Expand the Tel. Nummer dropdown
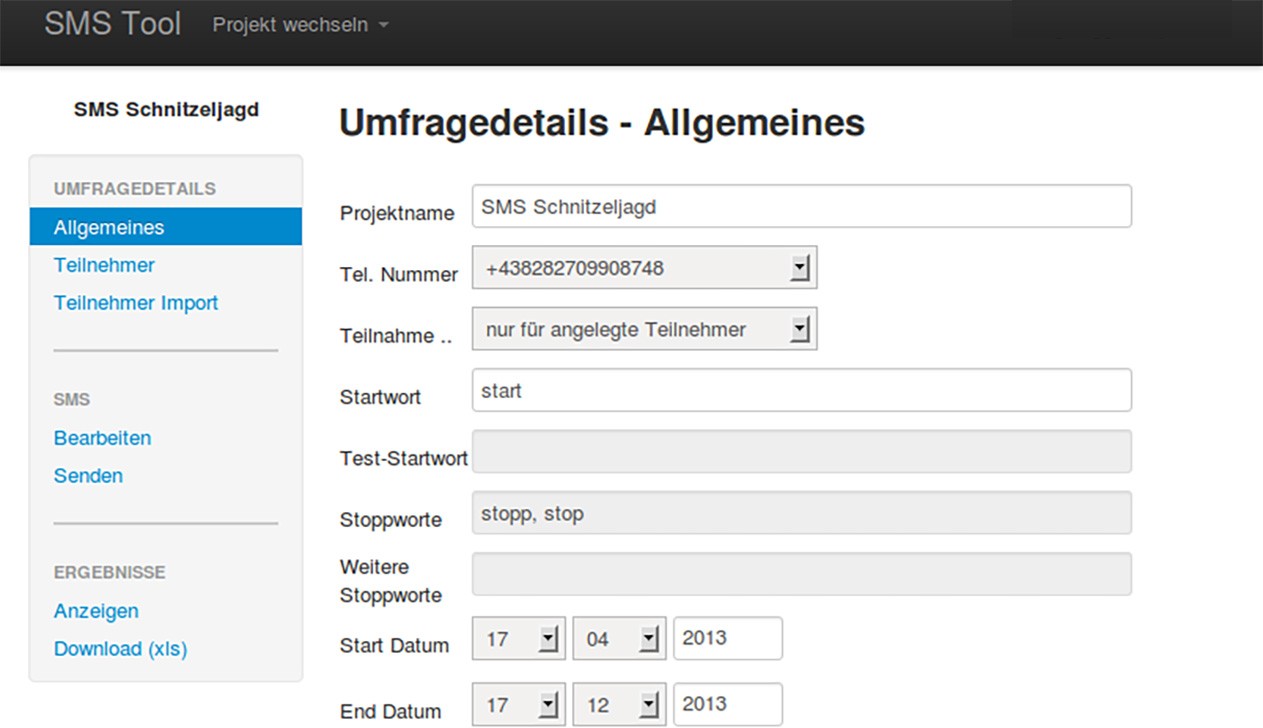This screenshot has width=1263, height=728. pyautogui.click(x=644, y=268)
